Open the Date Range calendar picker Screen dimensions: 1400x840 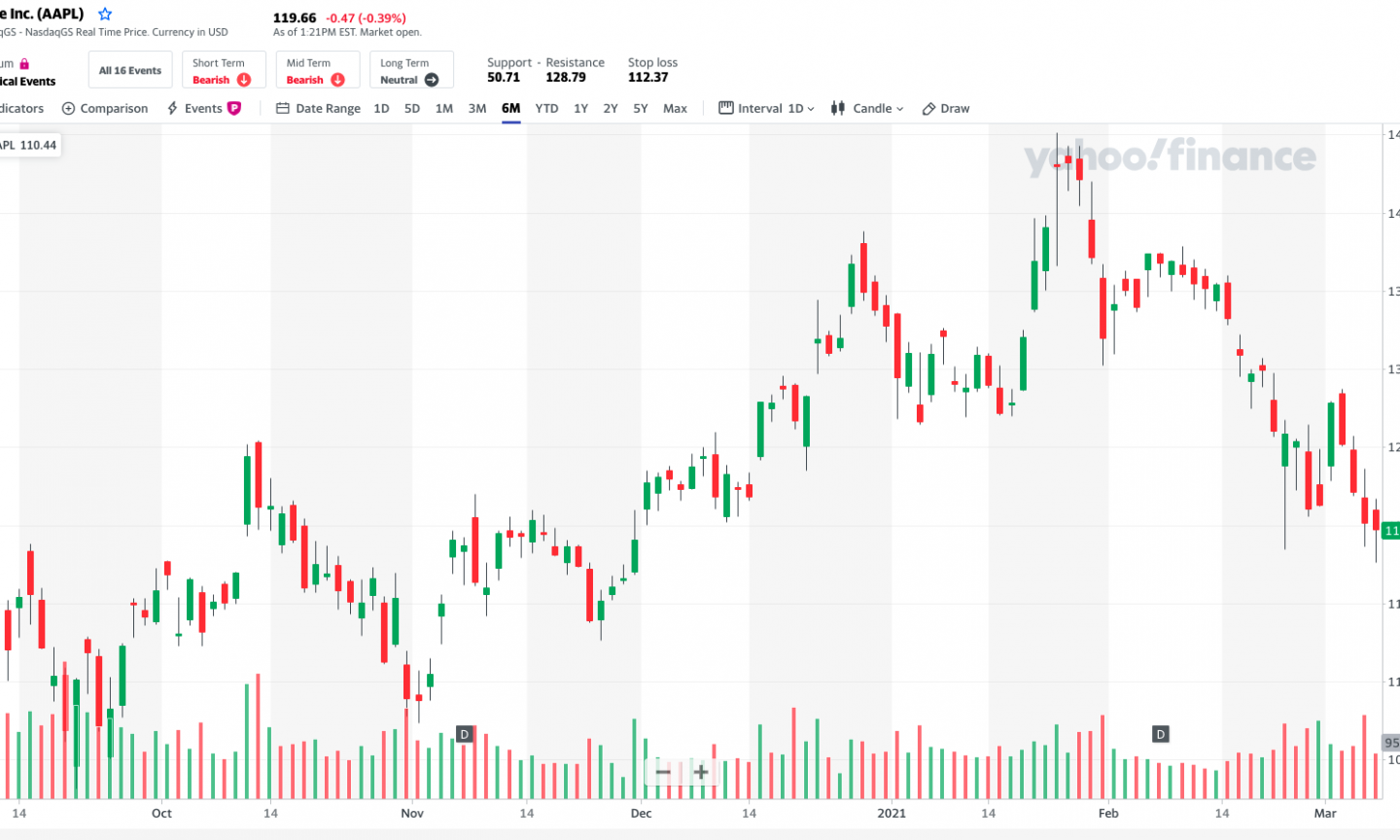[x=318, y=108]
